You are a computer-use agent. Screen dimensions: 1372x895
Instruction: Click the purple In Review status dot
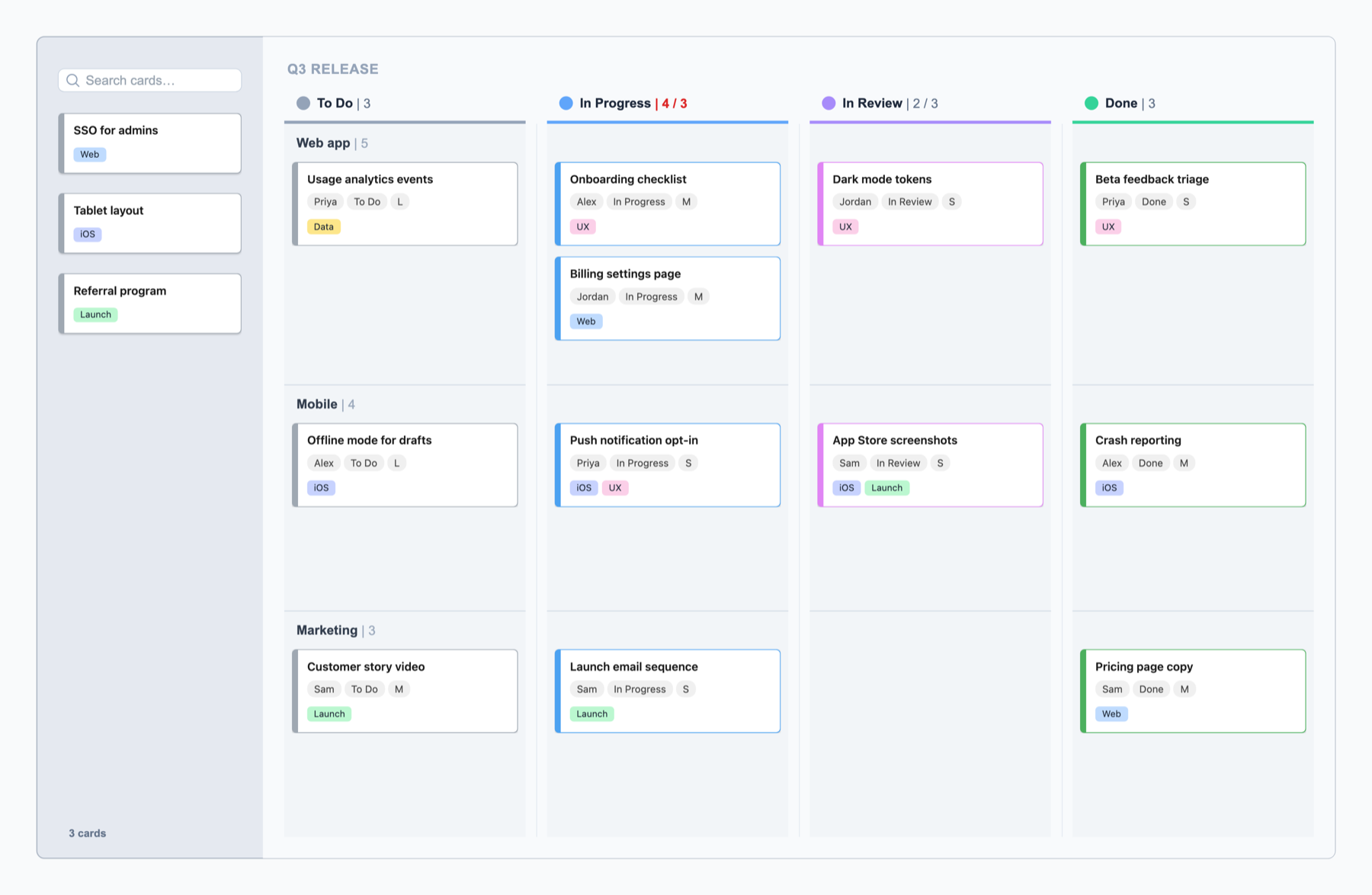pos(829,103)
